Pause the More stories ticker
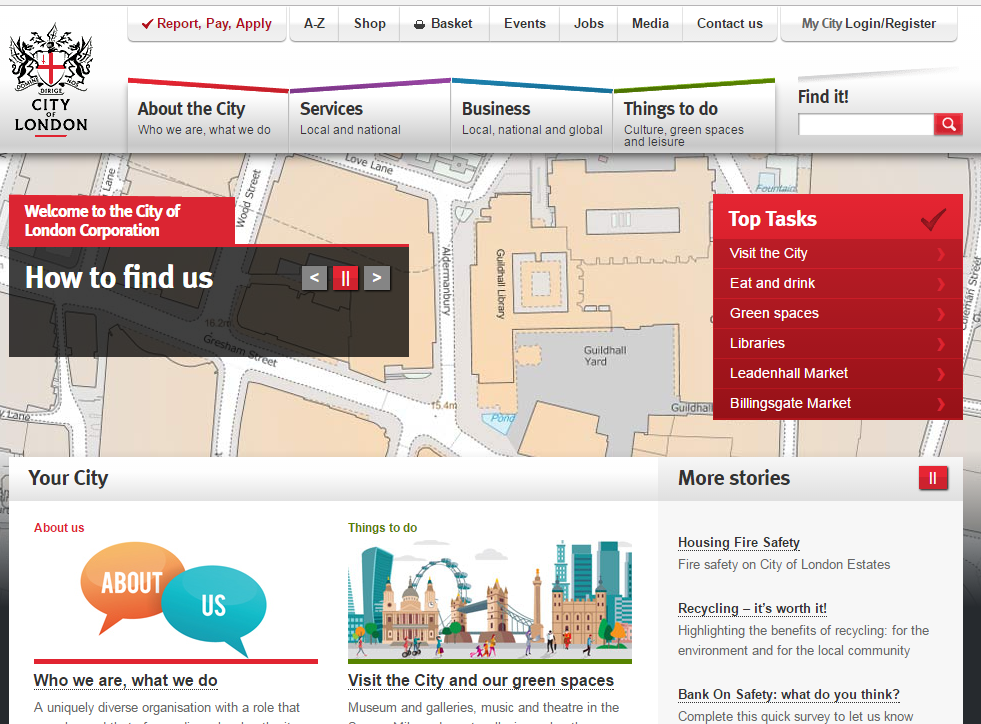Image resolution: width=981 pixels, height=724 pixels. 933,479
